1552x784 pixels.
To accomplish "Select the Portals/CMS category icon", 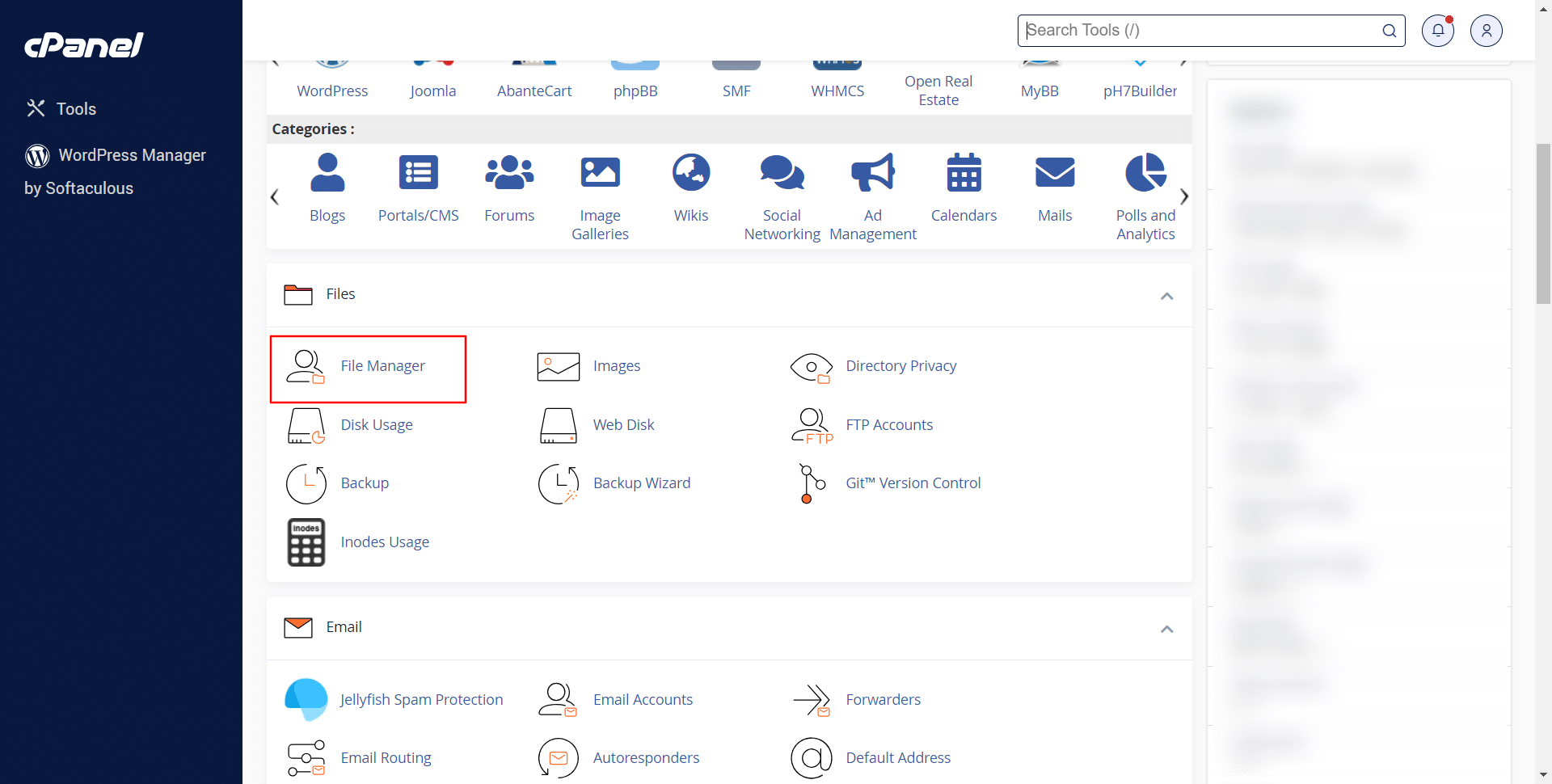I will click(x=419, y=172).
